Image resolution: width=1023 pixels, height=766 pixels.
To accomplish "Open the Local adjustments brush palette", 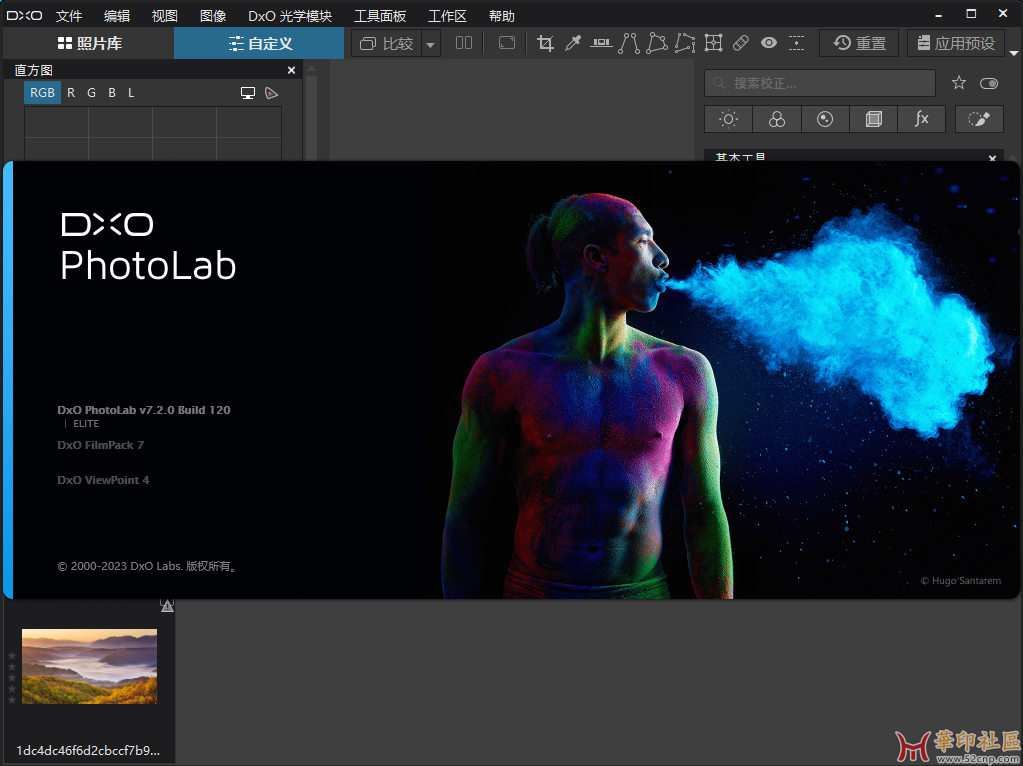I will click(x=979, y=119).
